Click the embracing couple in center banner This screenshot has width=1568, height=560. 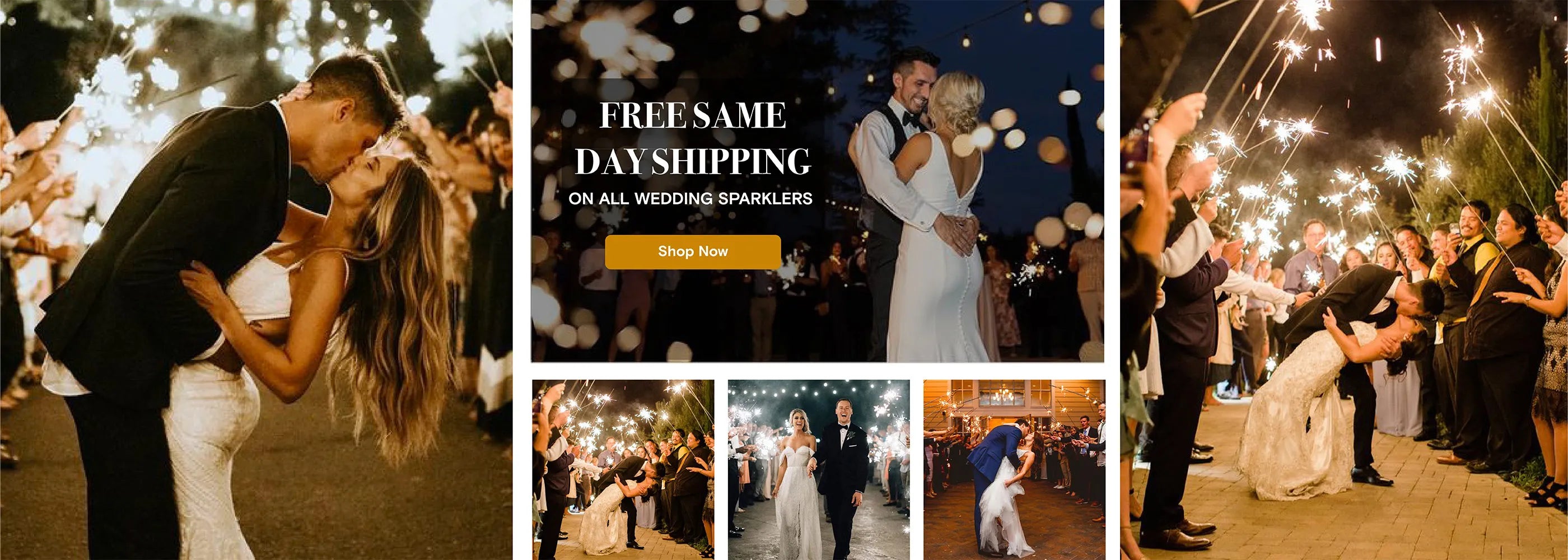(919, 207)
